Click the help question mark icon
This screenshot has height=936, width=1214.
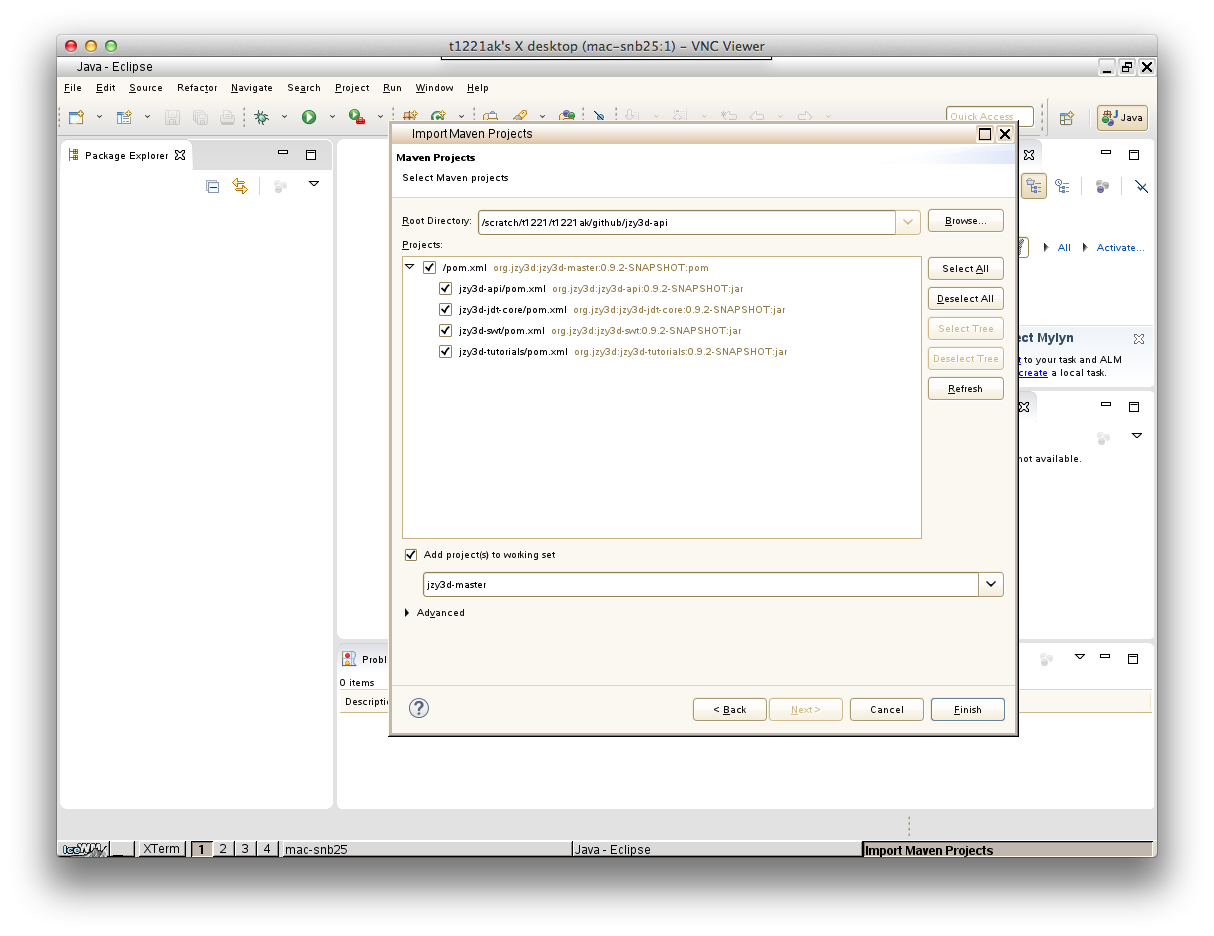pos(419,708)
